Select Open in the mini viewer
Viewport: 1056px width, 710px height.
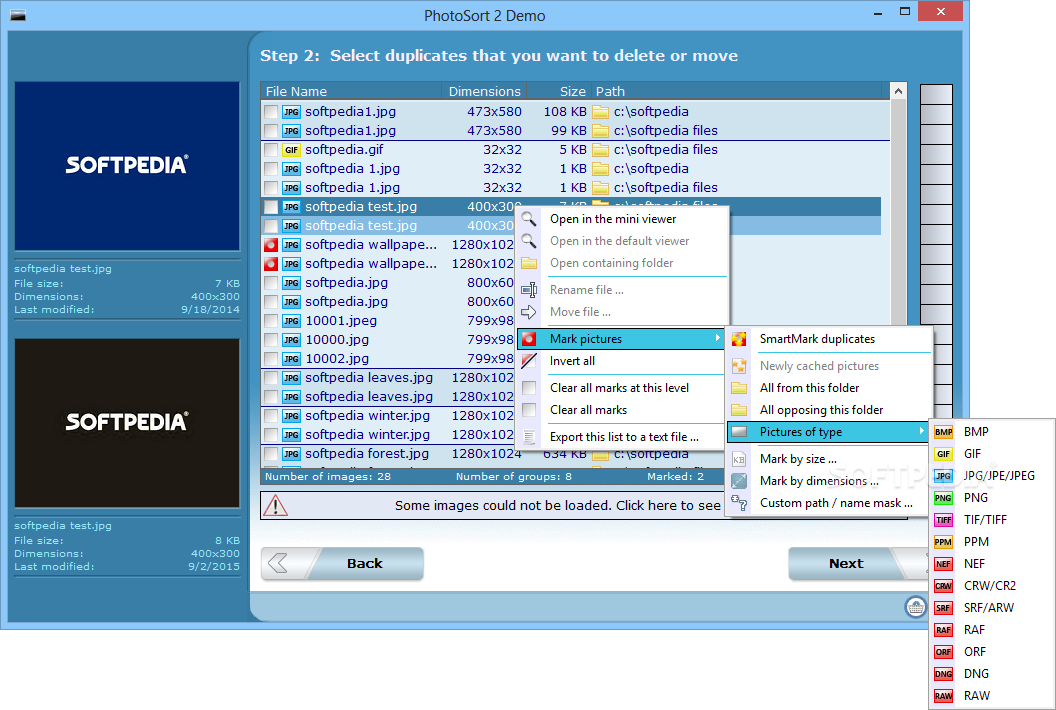point(613,219)
